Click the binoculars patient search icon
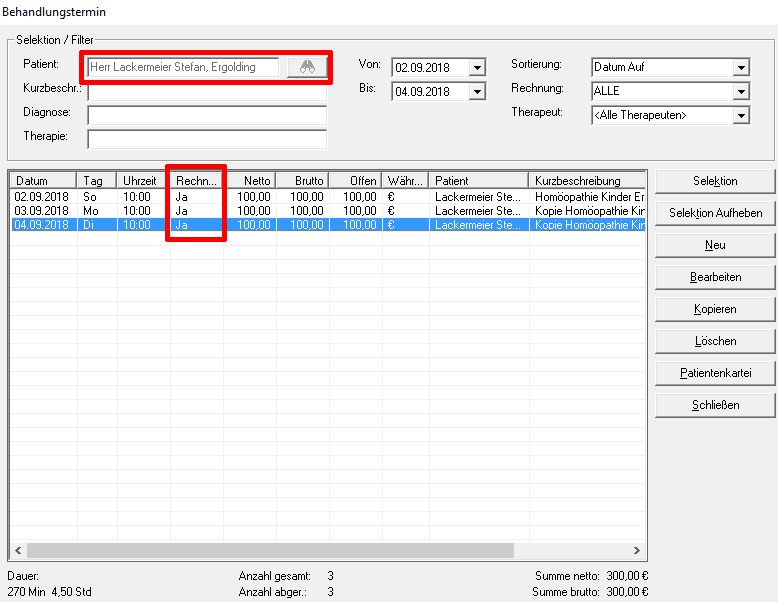This screenshot has width=778, height=602. tap(307, 67)
